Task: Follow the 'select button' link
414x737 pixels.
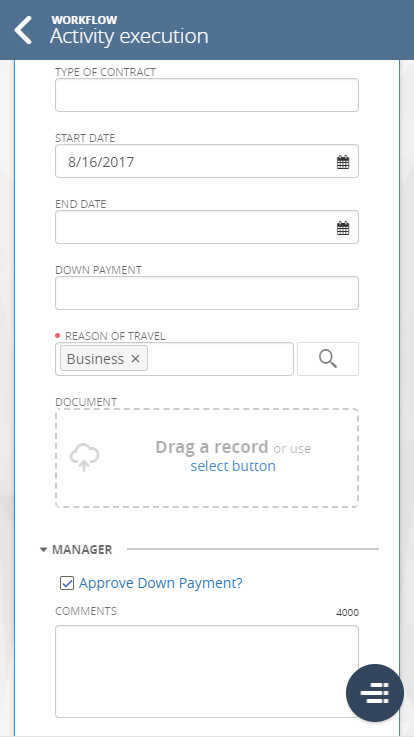Action: 233,466
